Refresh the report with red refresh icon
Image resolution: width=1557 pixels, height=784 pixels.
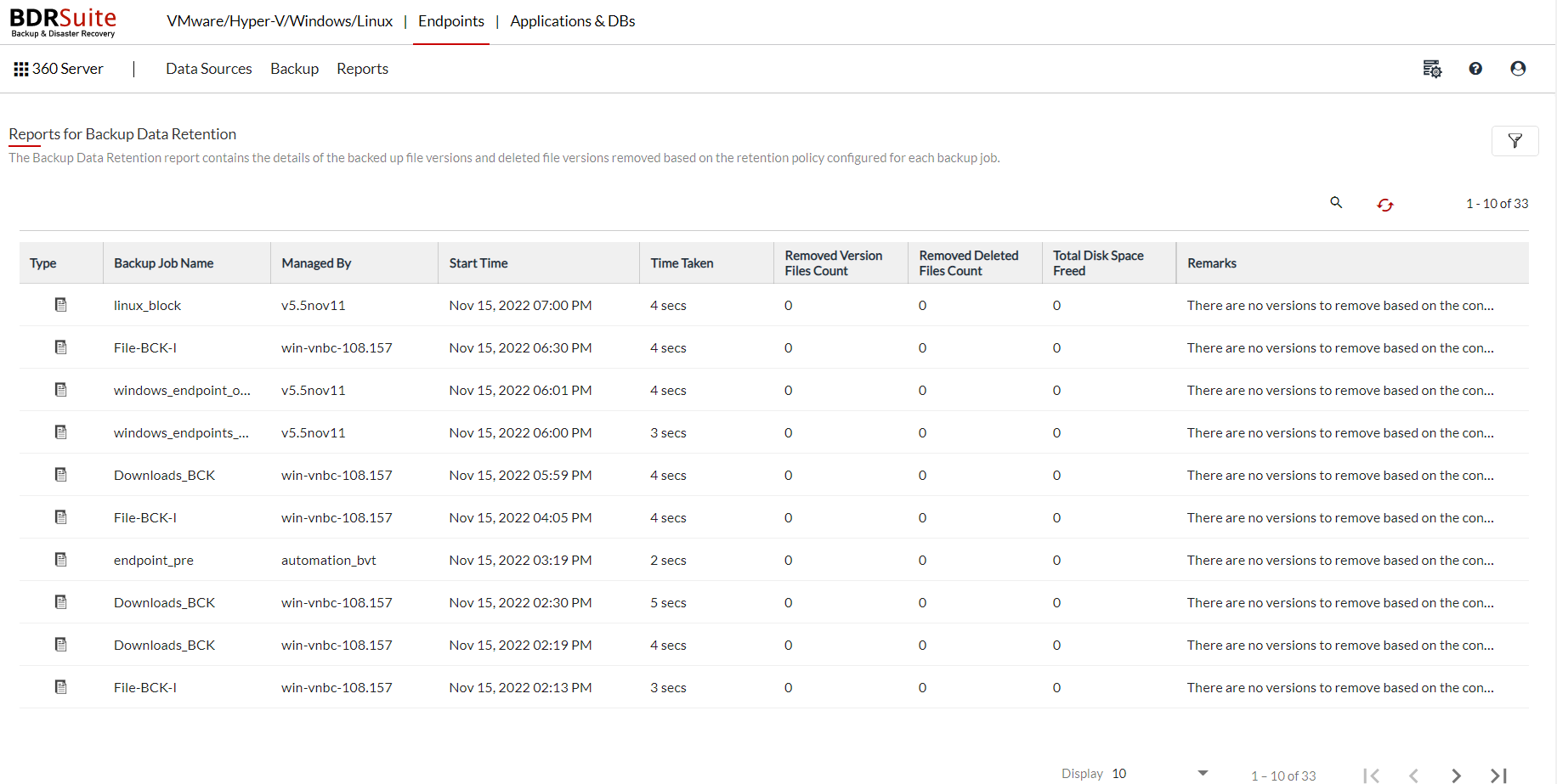(1385, 205)
